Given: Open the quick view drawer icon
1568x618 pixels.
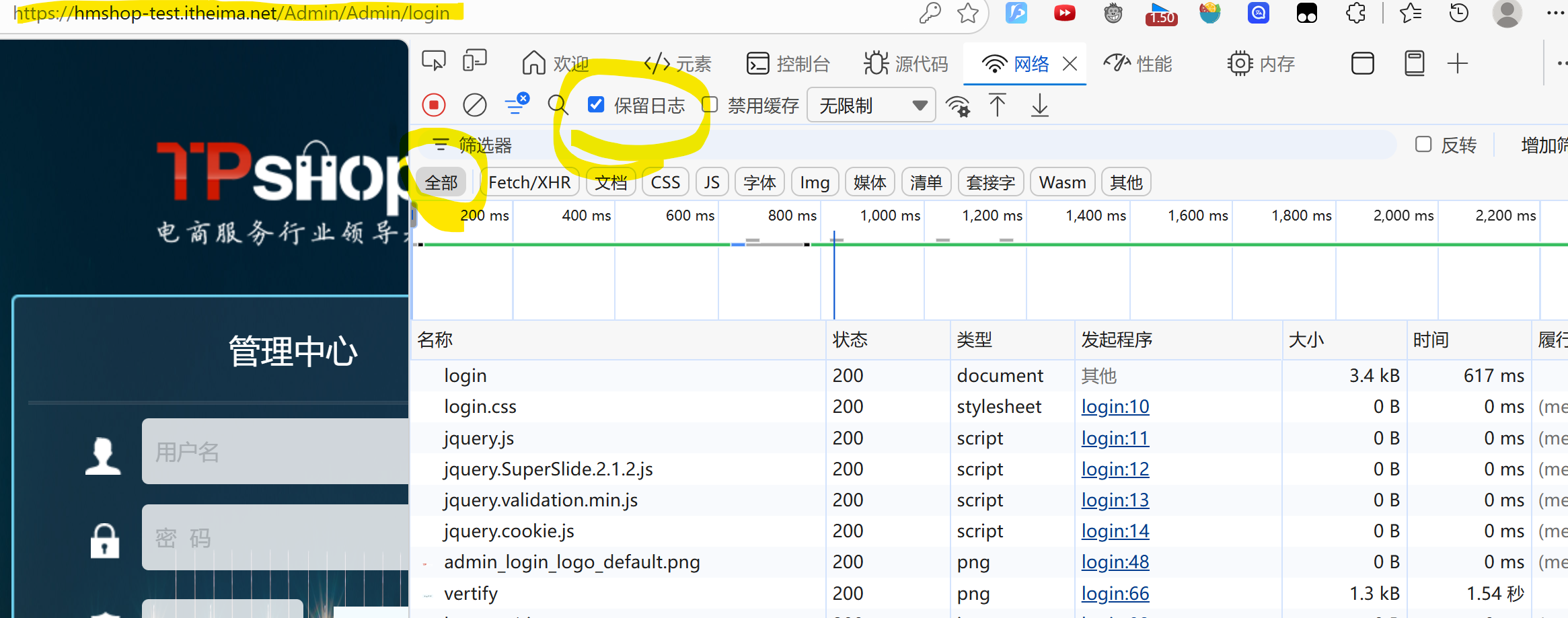Looking at the screenshot, I should coord(1415,64).
